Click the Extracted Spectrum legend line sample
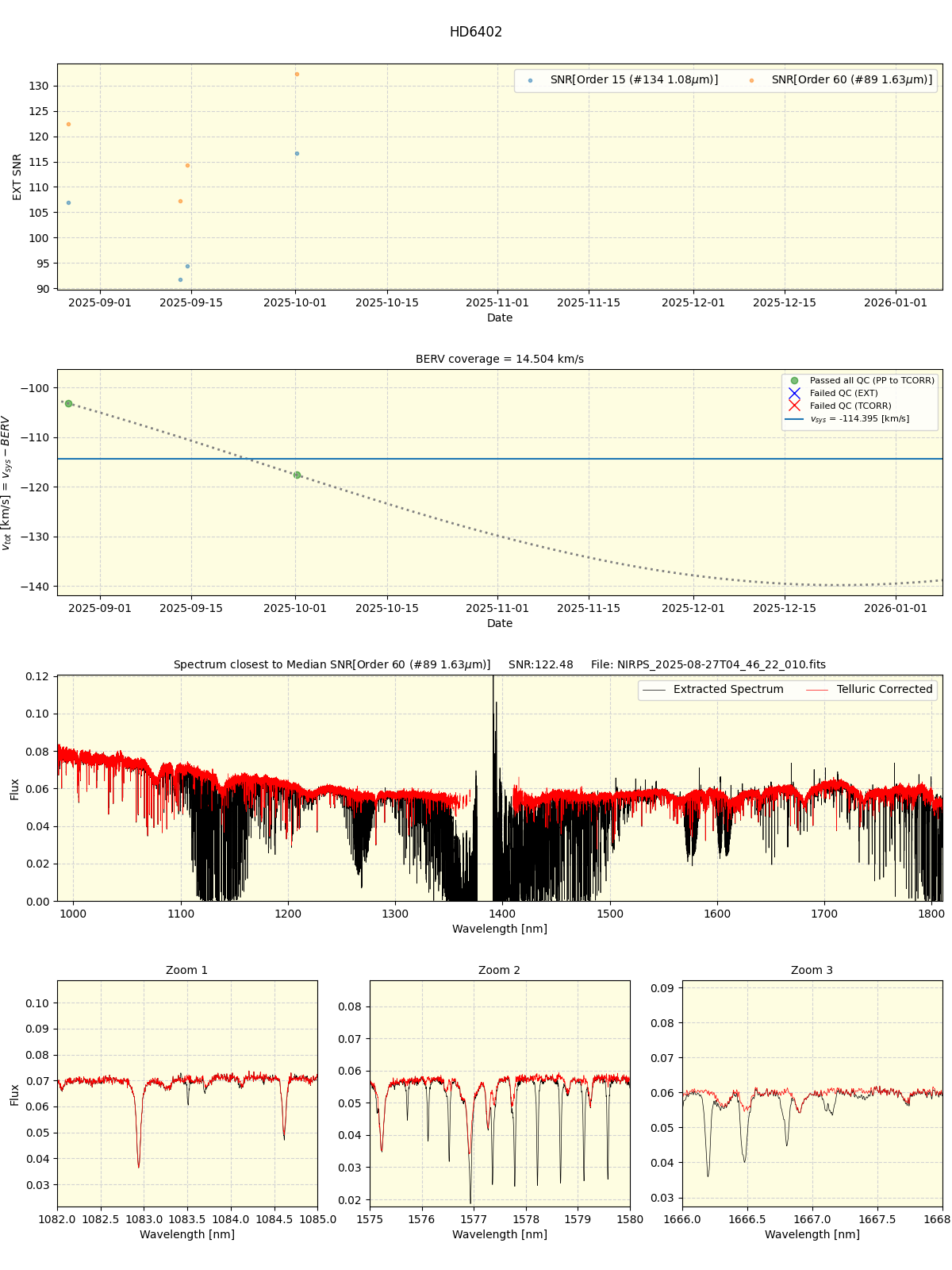The image size is (952, 1270). (x=654, y=690)
